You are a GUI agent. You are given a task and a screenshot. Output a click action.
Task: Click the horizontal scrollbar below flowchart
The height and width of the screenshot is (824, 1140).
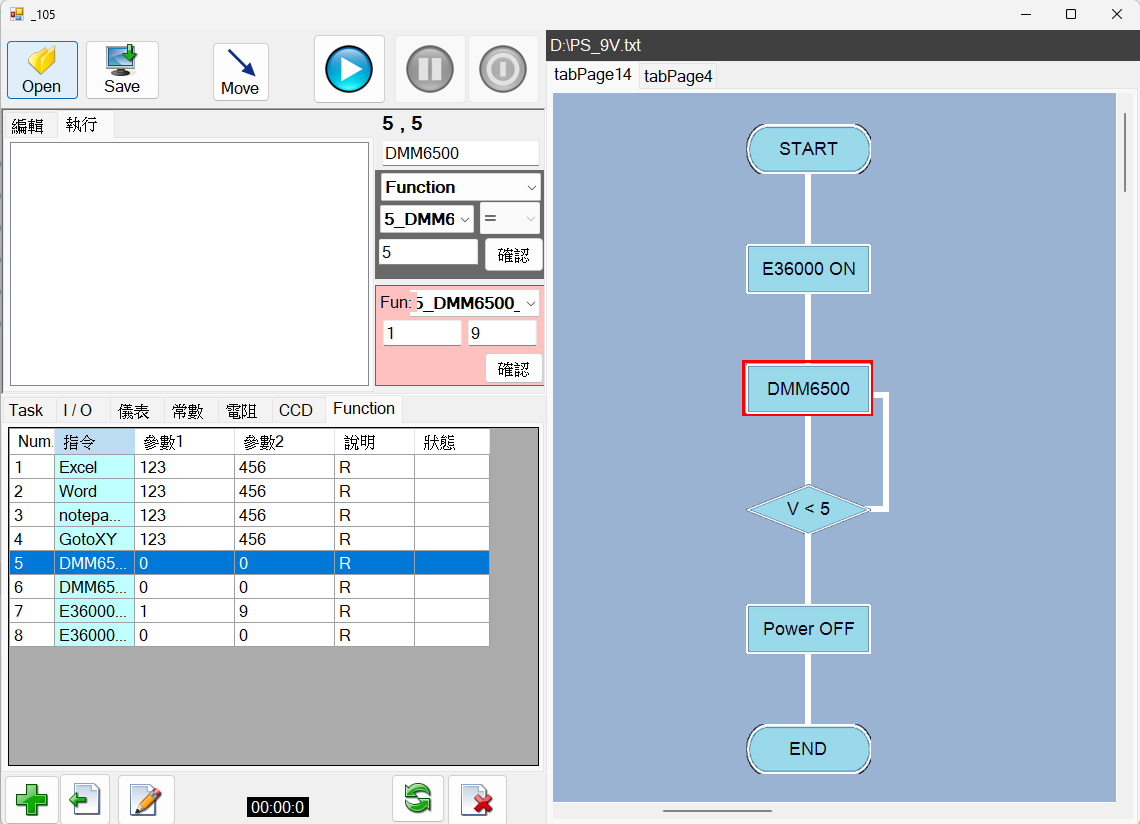pyautogui.click(x=717, y=810)
